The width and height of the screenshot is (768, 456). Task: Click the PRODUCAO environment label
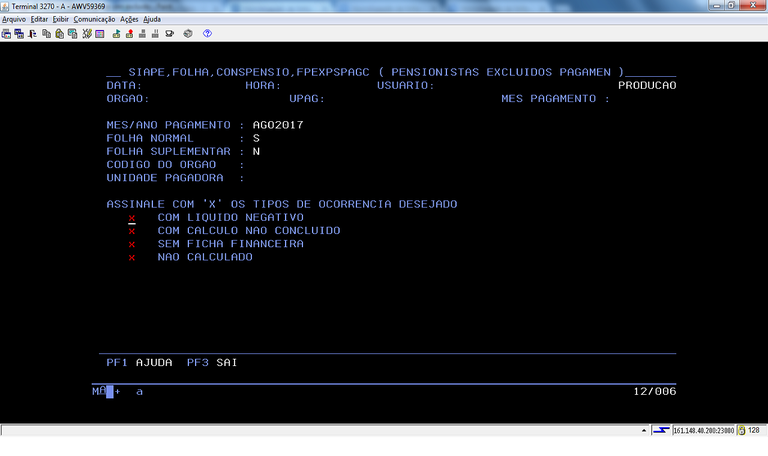click(x=647, y=85)
